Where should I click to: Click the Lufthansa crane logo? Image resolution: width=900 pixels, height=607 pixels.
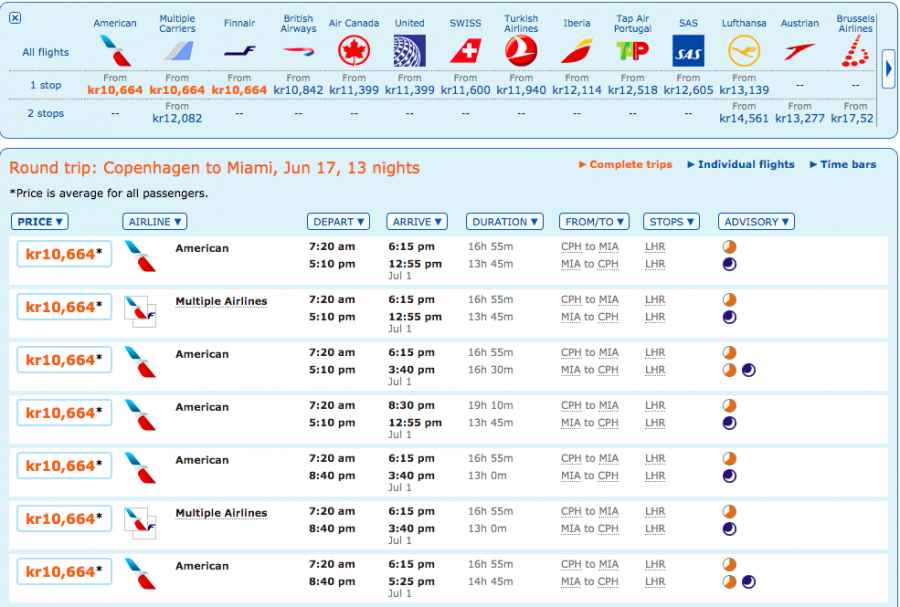pos(744,50)
